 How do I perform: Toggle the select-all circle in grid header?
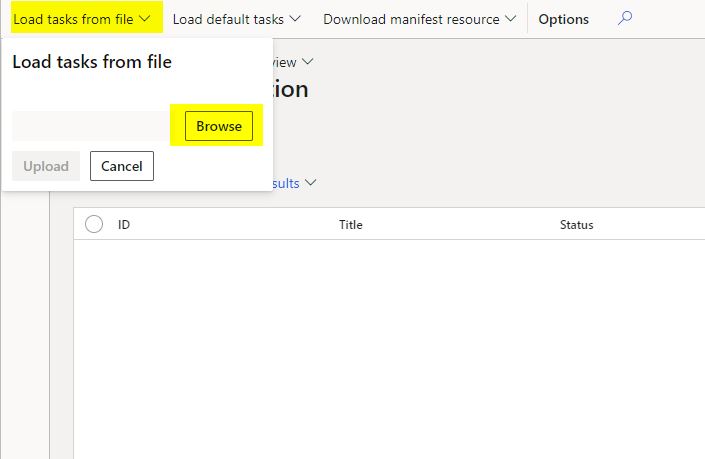94,224
